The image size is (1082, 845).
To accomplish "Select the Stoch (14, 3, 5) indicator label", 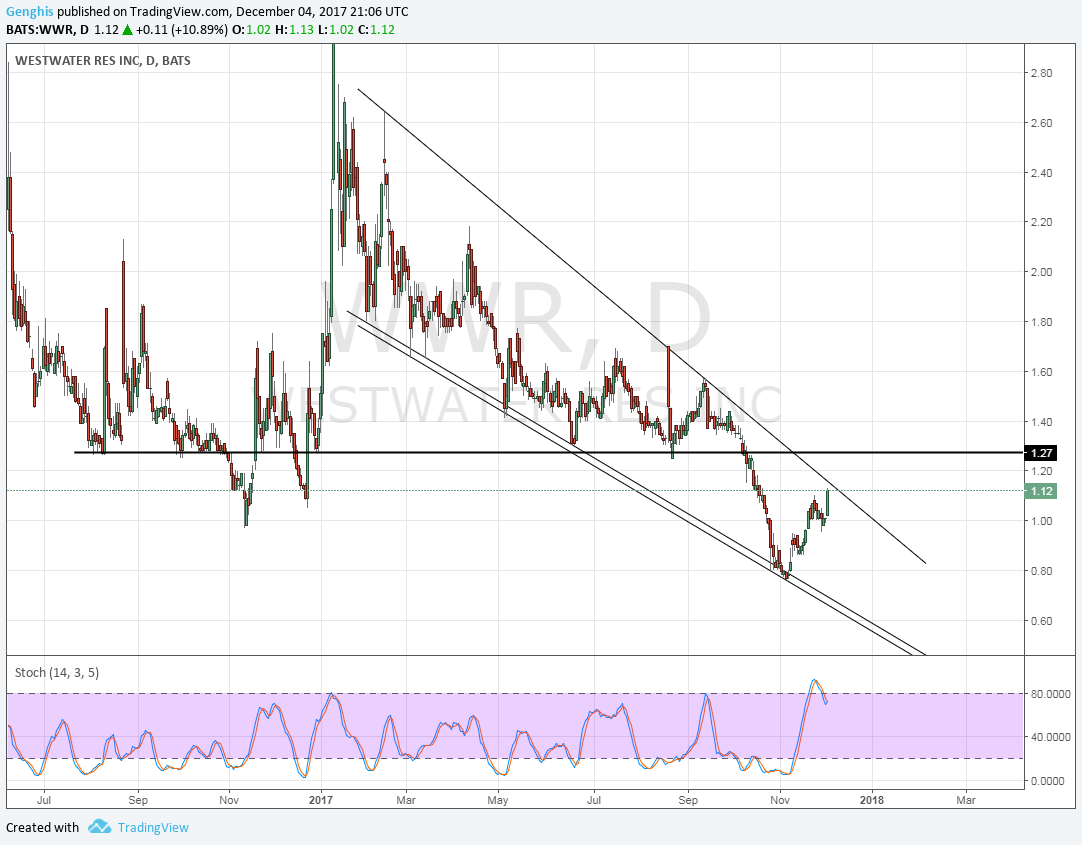I will tap(57, 672).
